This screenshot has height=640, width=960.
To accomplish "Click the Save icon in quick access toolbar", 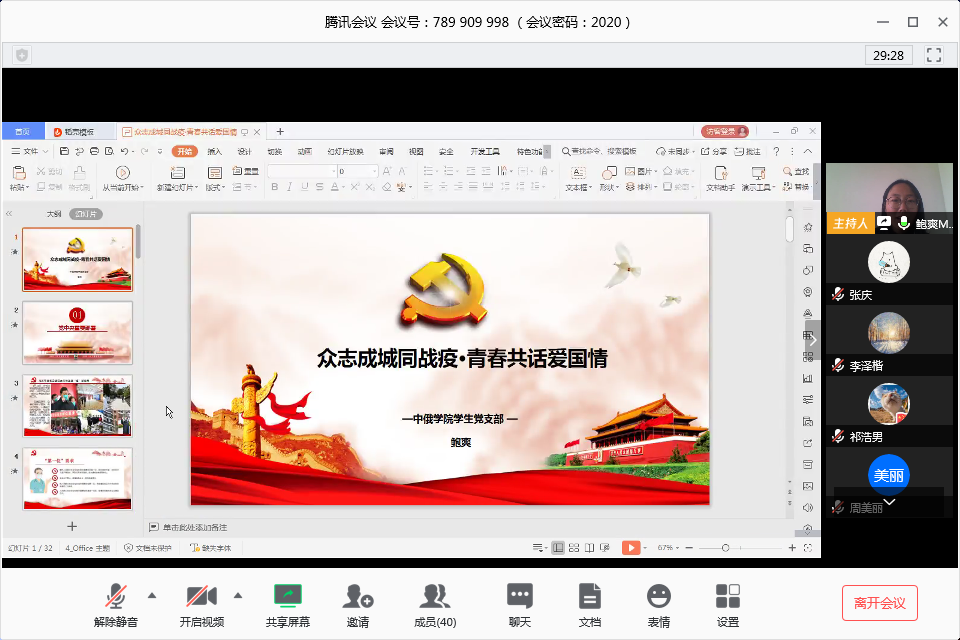I will [x=64, y=151].
